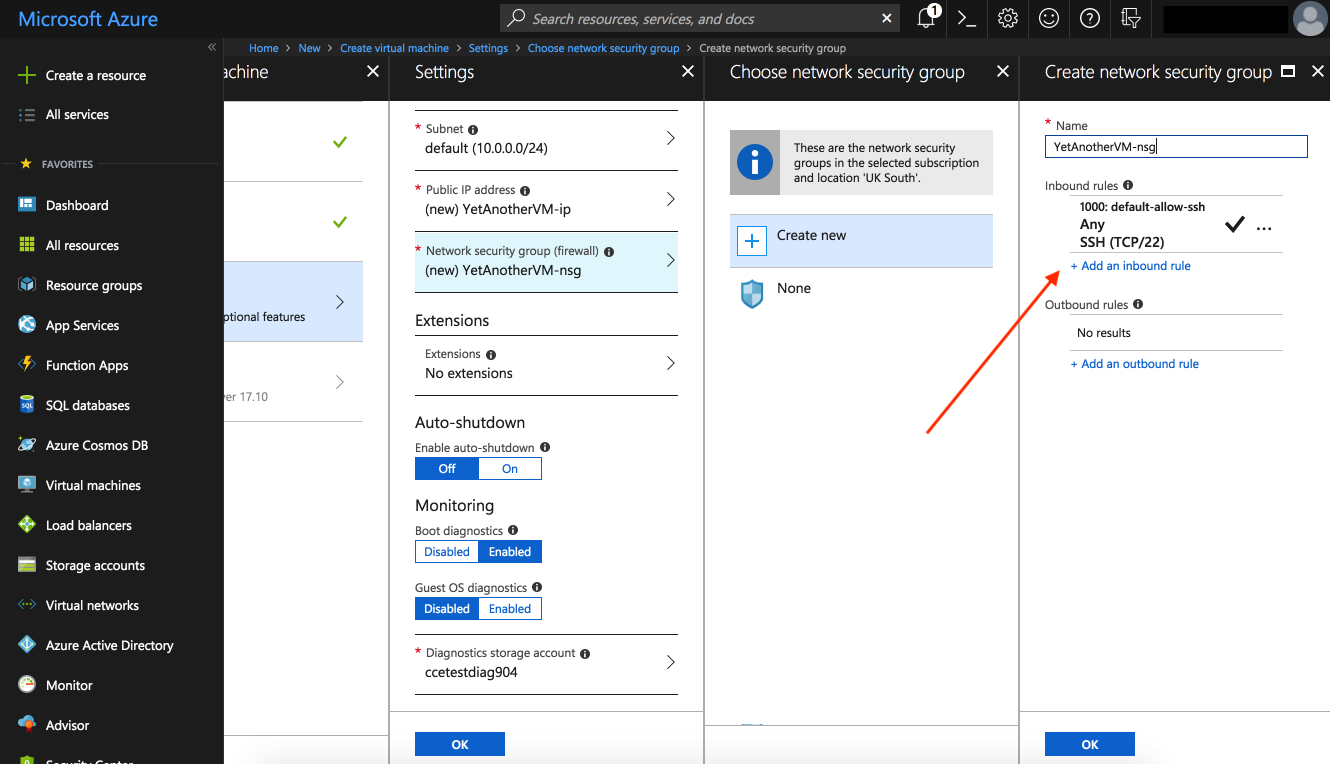Select the default-allow-ssh inbound rule
Screen dimensions: 1330x764
click(x=1176, y=224)
